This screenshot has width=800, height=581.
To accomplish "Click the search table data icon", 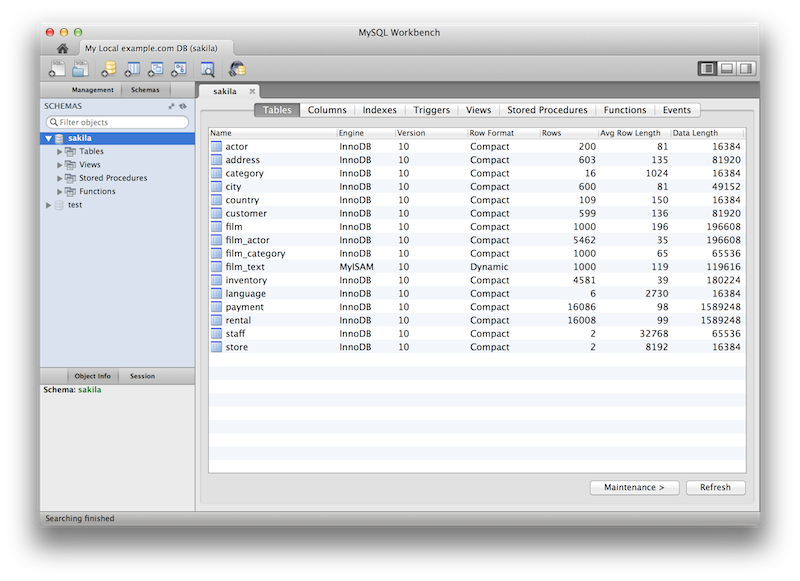I will [207, 69].
